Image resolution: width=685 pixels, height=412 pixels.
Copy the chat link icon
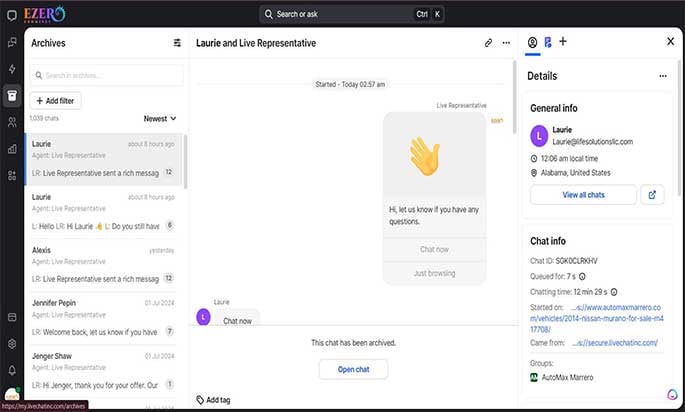coord(488,43)
